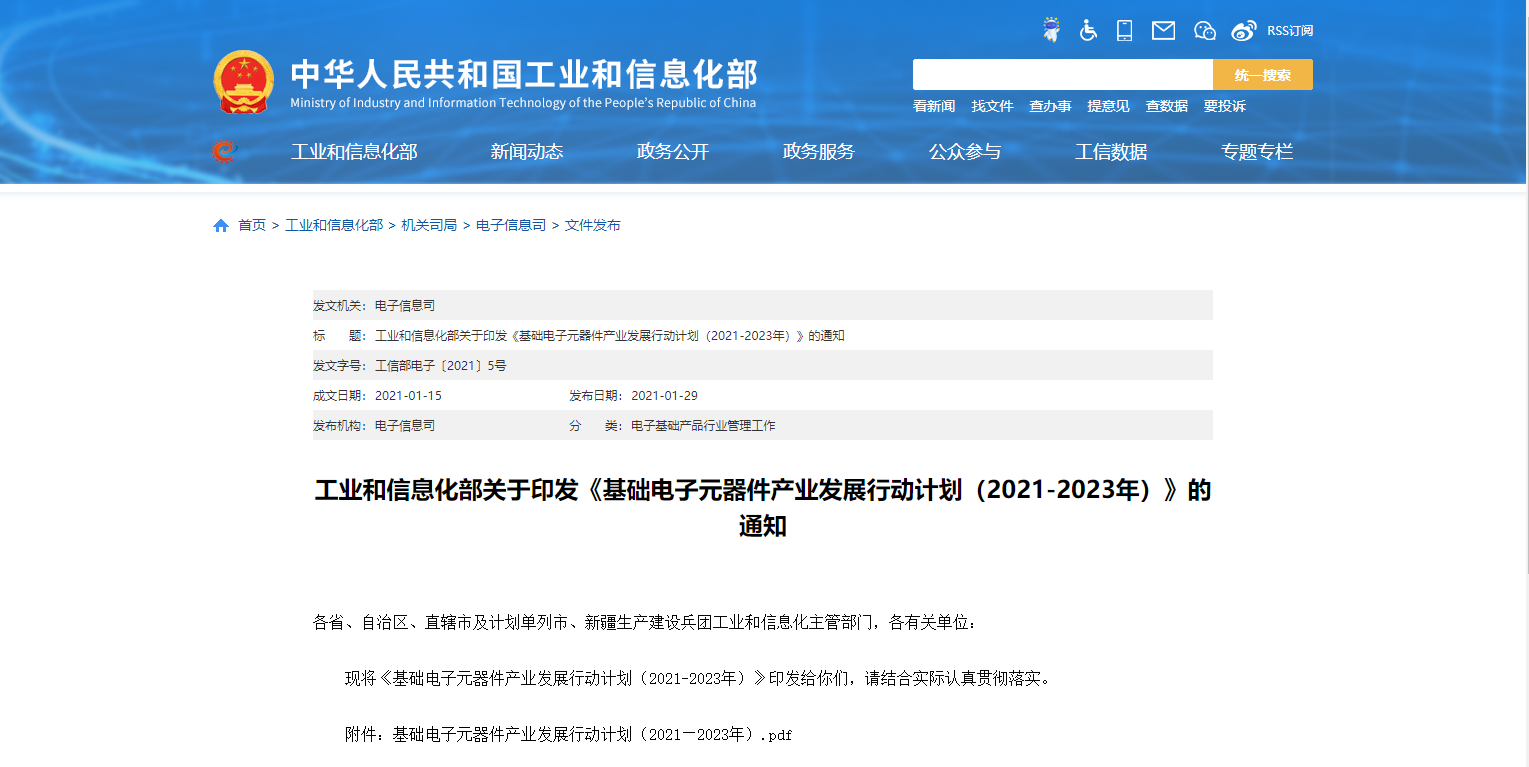Click the national emblem logo

pyautogui.click(x=243, y=81)
